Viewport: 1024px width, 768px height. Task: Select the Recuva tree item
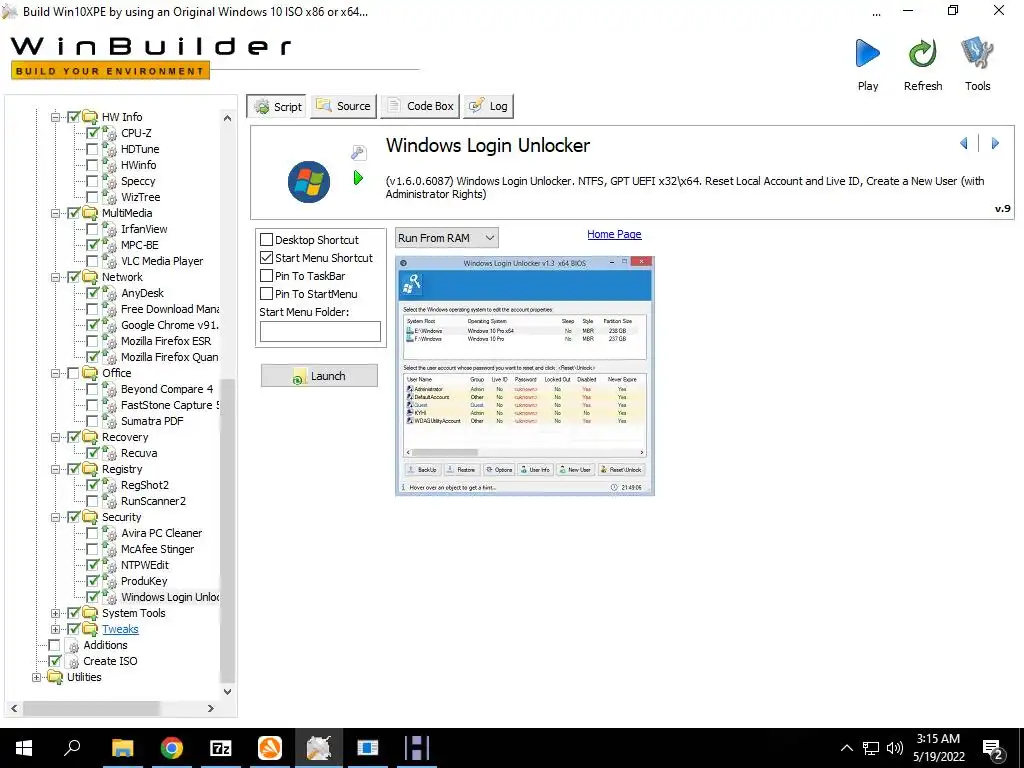coord(138,453)
